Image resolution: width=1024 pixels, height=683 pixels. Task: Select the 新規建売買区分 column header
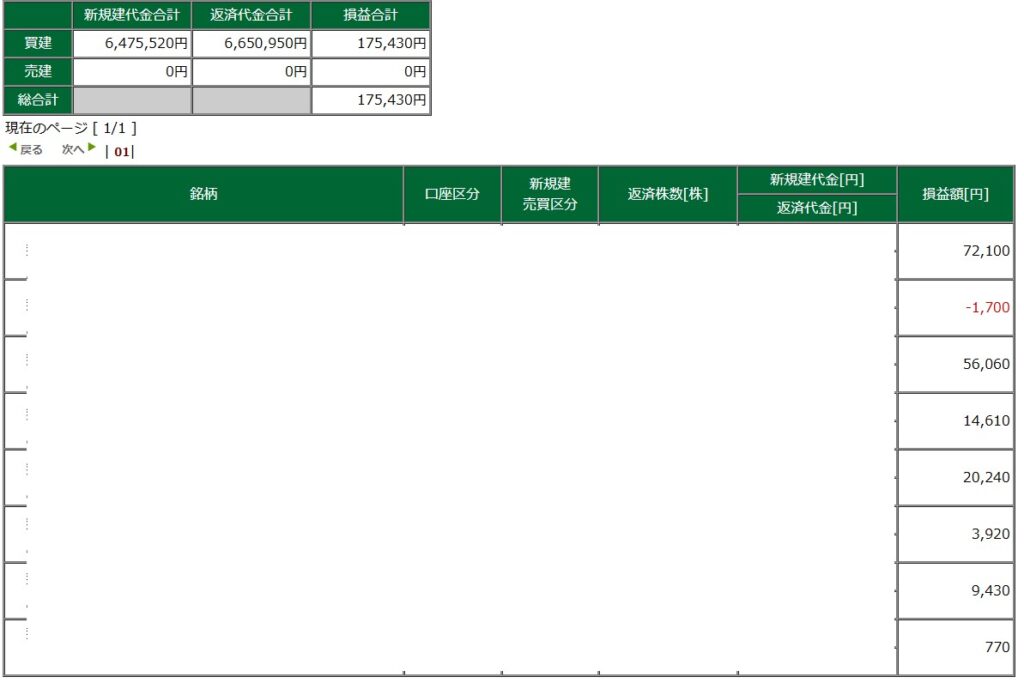pyautogui.click(x=550, y=194)
